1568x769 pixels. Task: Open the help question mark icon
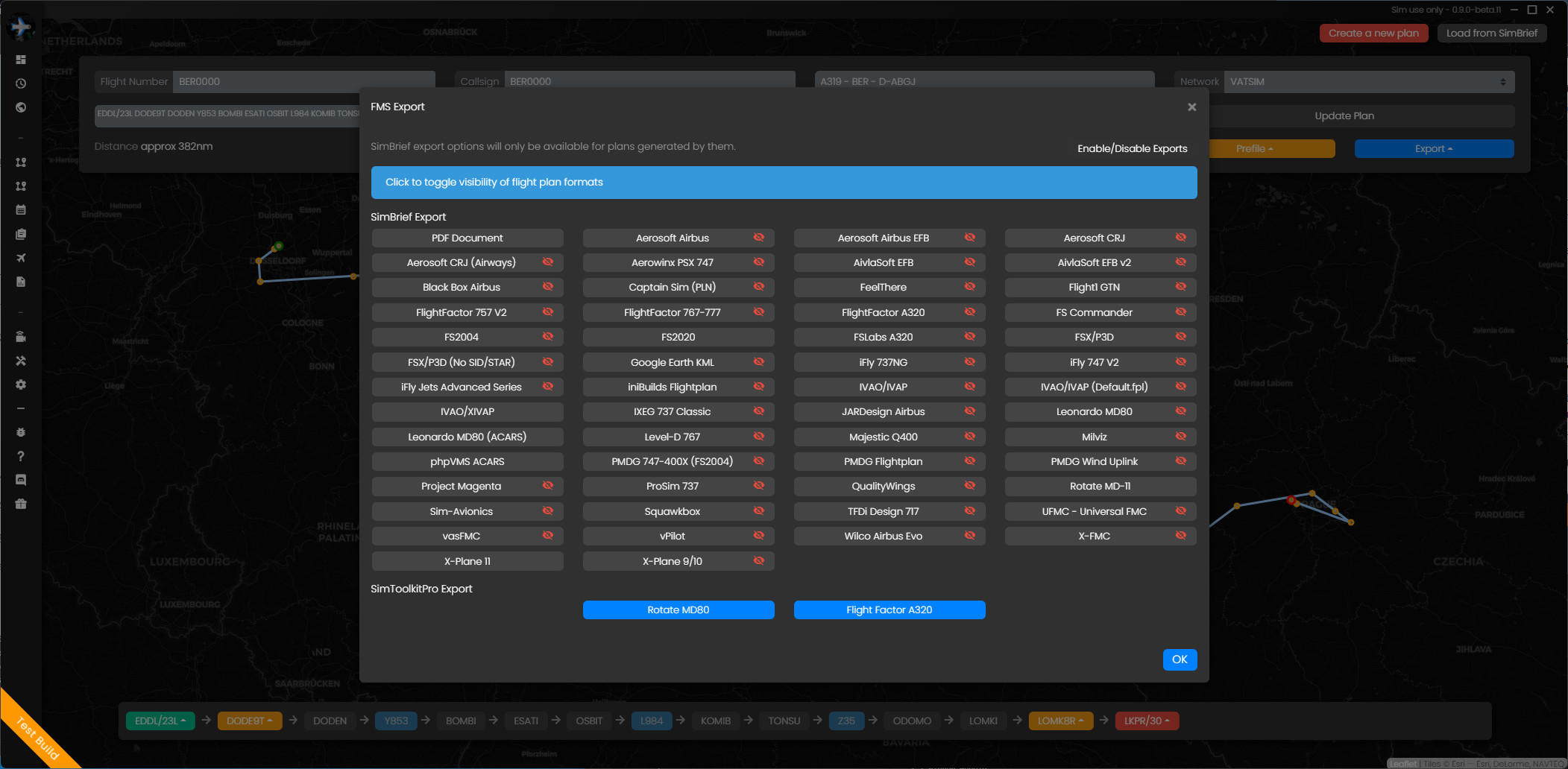pos(21,456)
